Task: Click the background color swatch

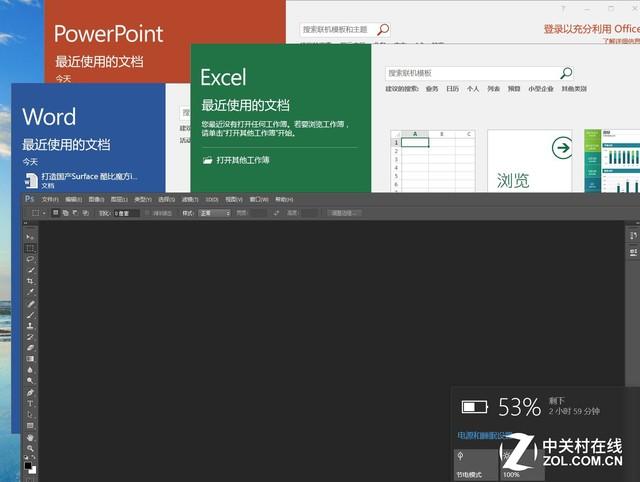Action: [33, 471]
